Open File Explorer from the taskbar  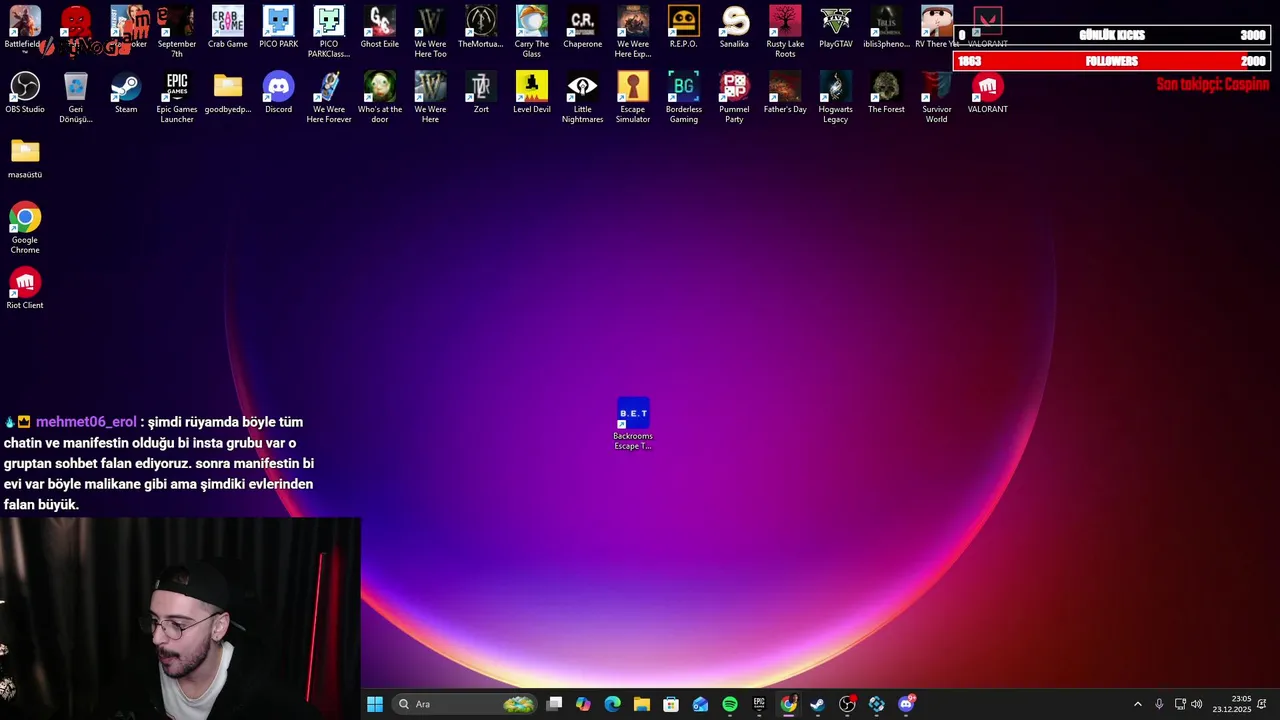click(x=642, y=704)
